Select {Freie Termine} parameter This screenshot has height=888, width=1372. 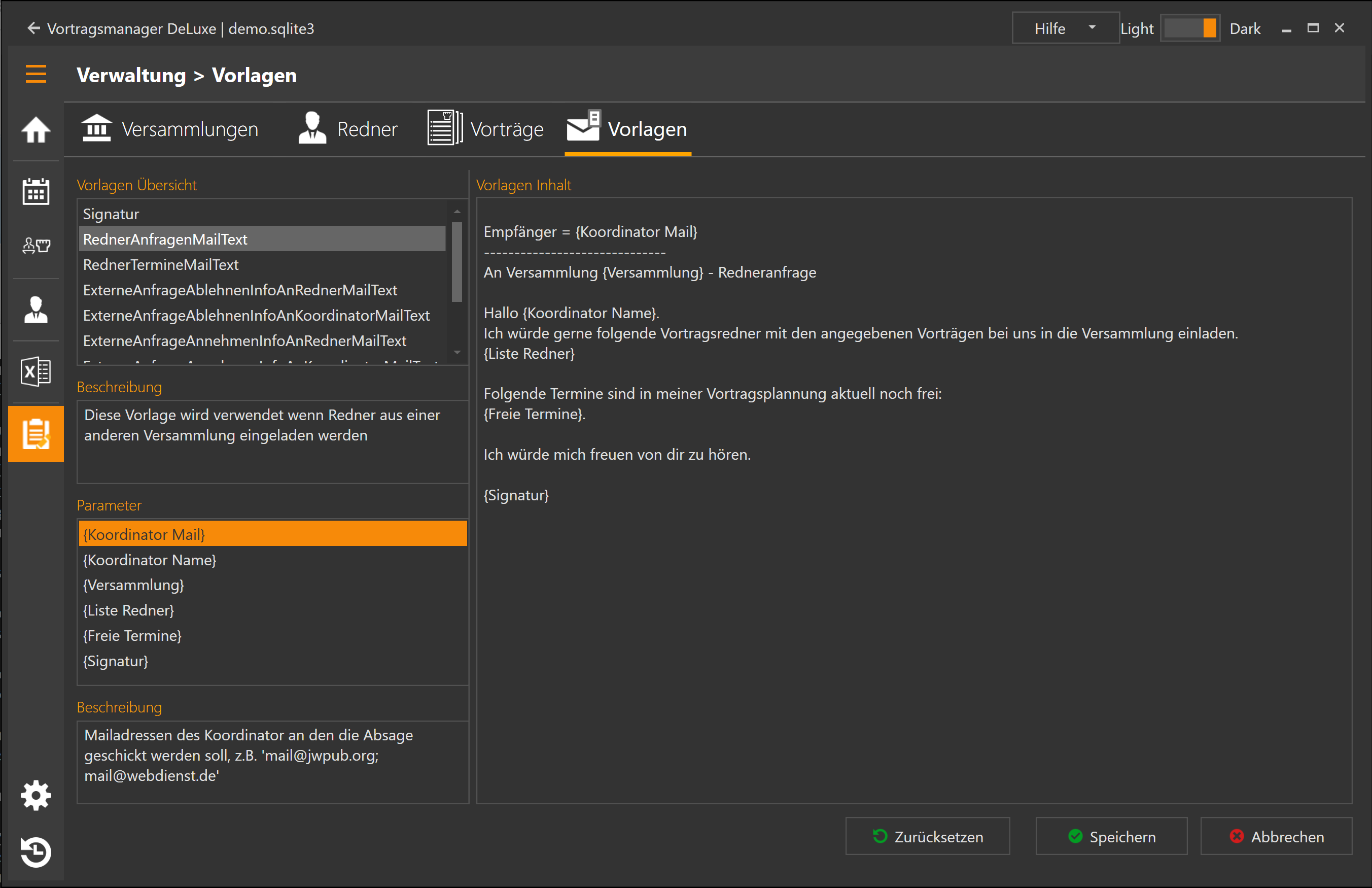(272, 635)
